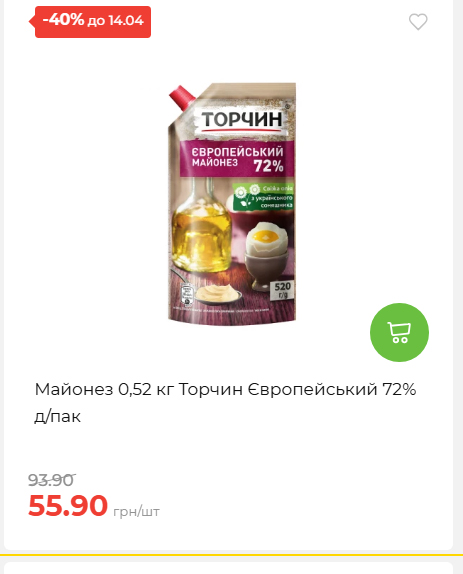Click the до 14.04 promo end date
Viewport: 463px width, 574px height.
pyautogui.click(x=115, y=21)
